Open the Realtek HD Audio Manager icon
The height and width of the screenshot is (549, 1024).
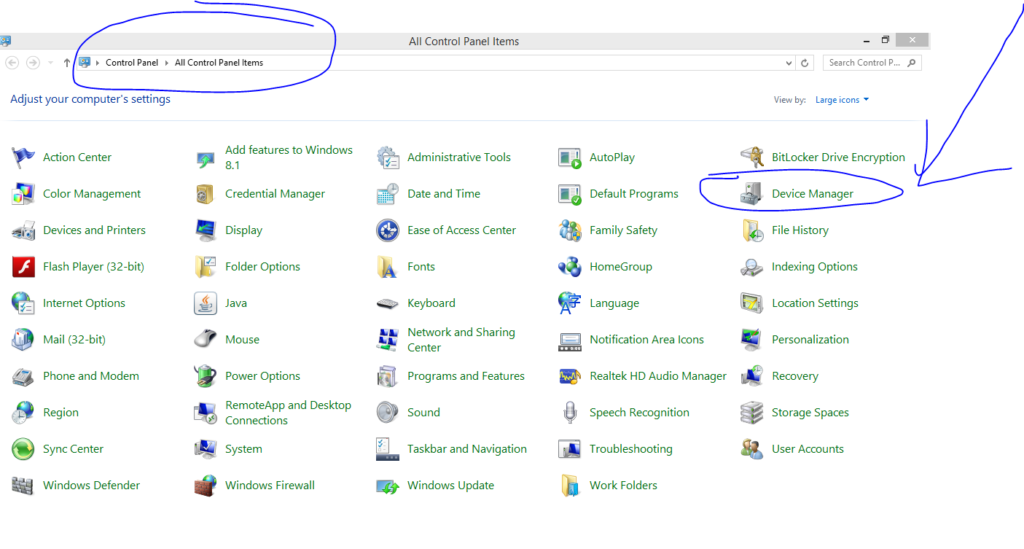tap(569, 376)
